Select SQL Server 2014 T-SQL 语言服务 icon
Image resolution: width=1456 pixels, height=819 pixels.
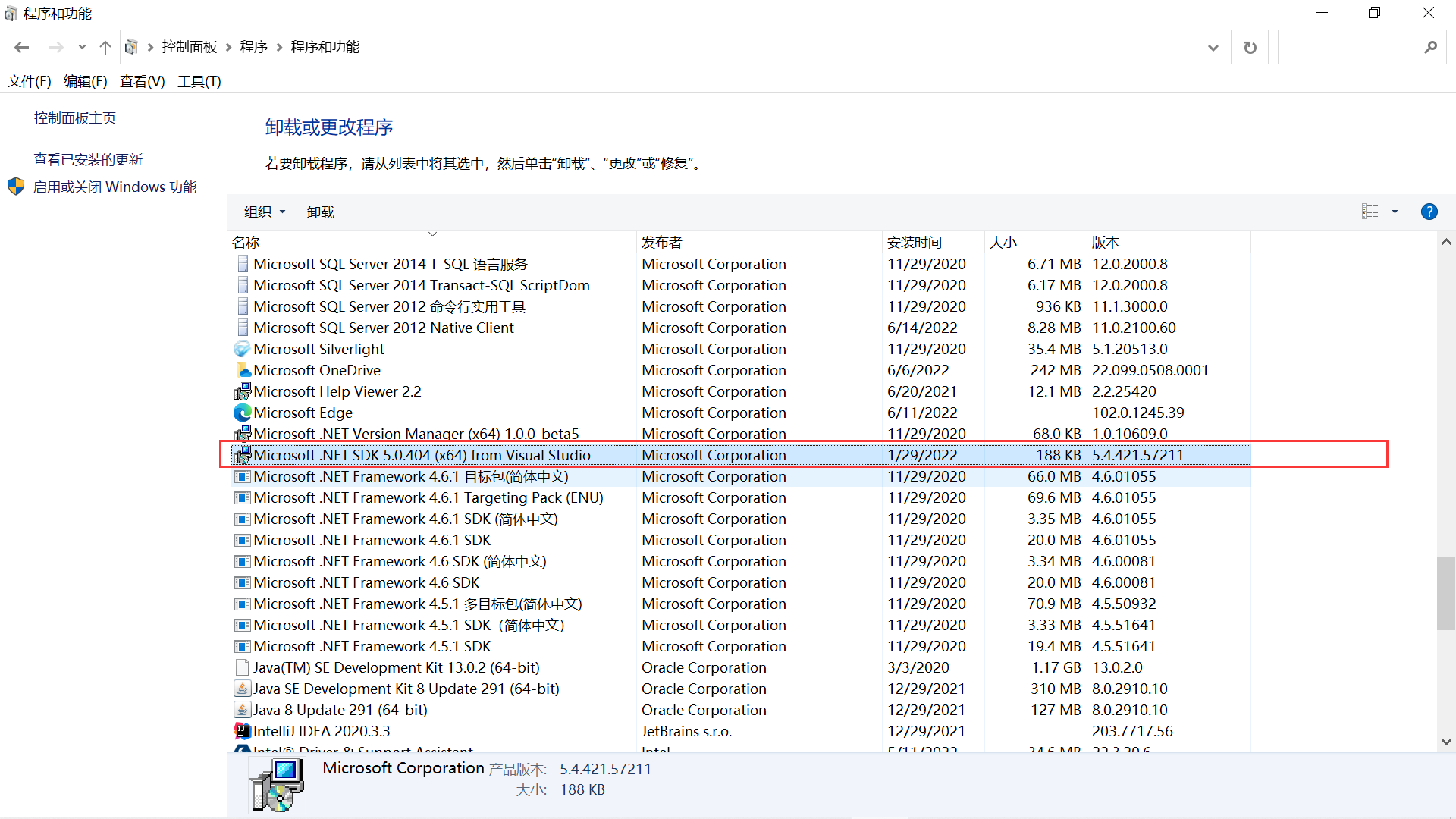coord(242,264)
